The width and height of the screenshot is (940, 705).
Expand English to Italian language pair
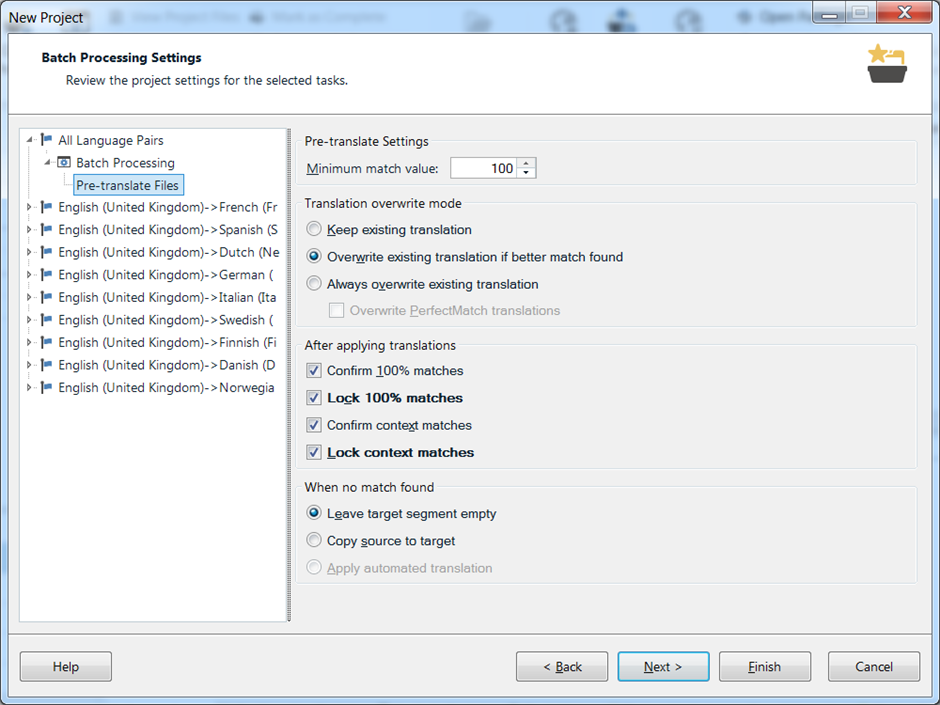[29, 297]
